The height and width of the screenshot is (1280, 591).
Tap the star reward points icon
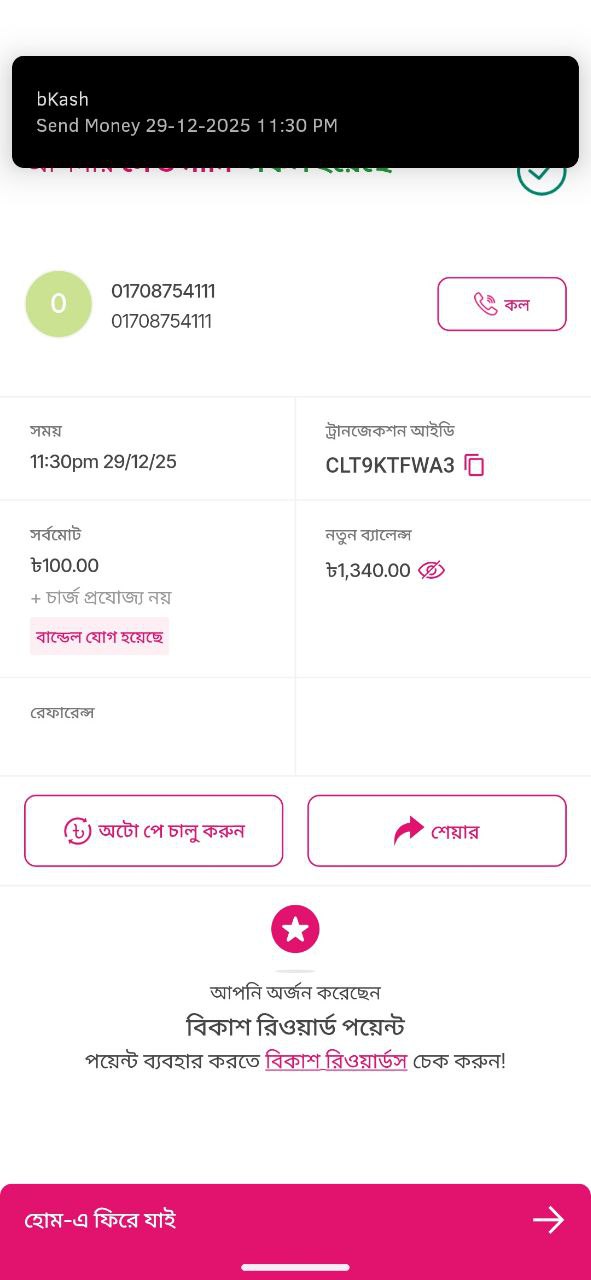(x=295, y=928)
